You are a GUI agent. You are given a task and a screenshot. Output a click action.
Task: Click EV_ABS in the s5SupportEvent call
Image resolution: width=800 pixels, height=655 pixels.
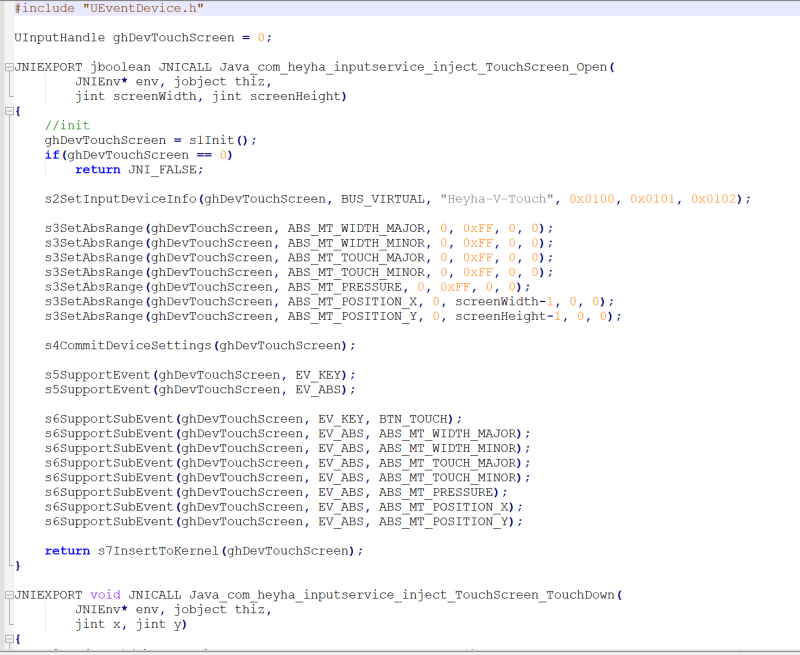click(x=318, y=390)
